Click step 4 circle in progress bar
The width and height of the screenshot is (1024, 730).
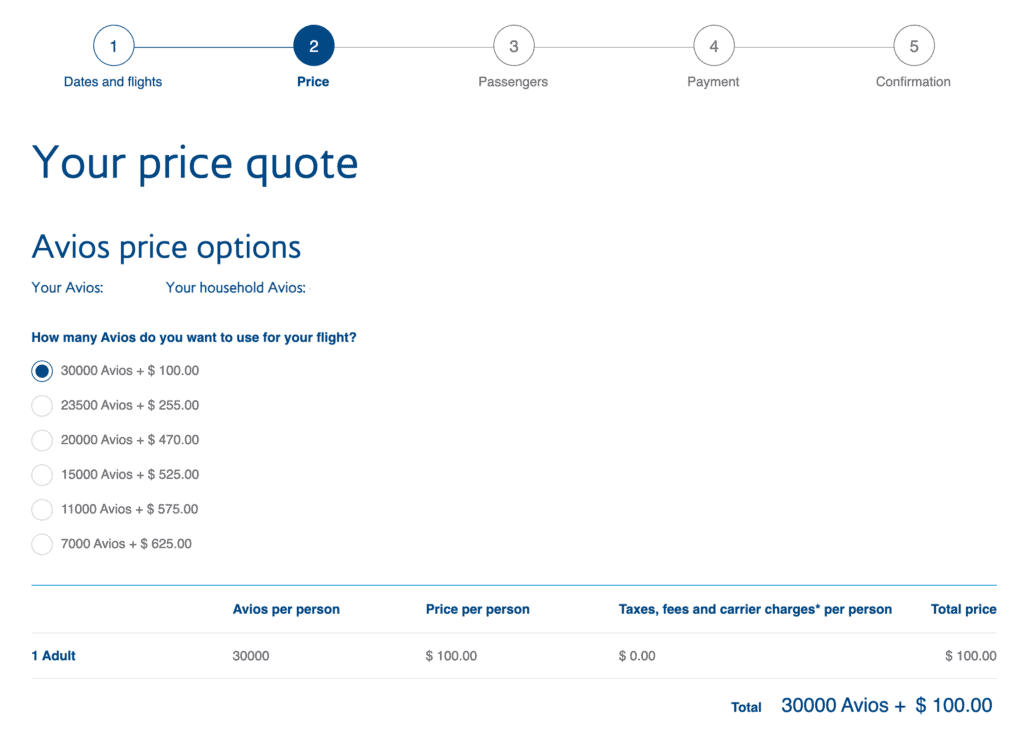[713, 46]
